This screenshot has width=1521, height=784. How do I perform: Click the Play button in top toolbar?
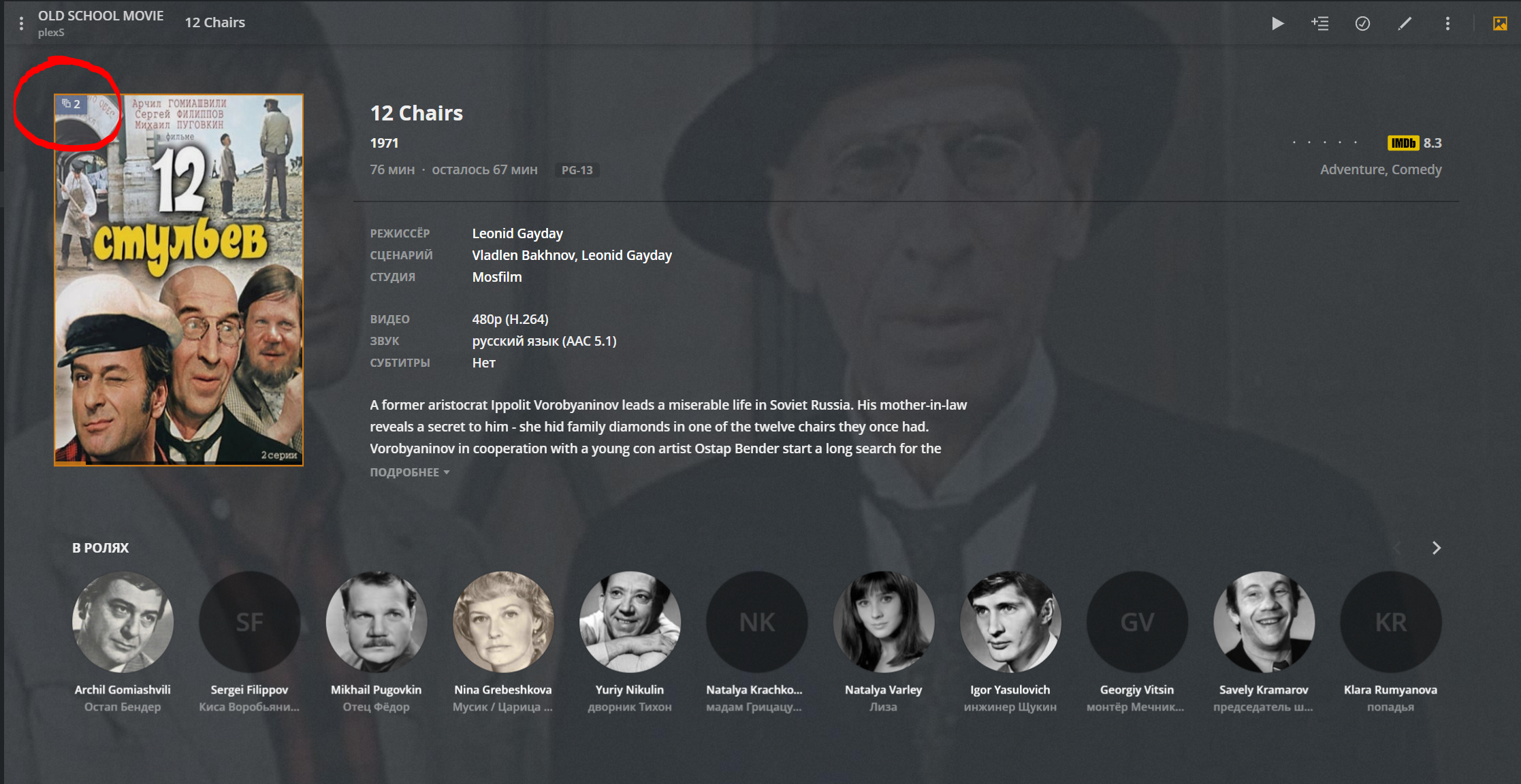pyautogui.click(x=1277, y=23)
